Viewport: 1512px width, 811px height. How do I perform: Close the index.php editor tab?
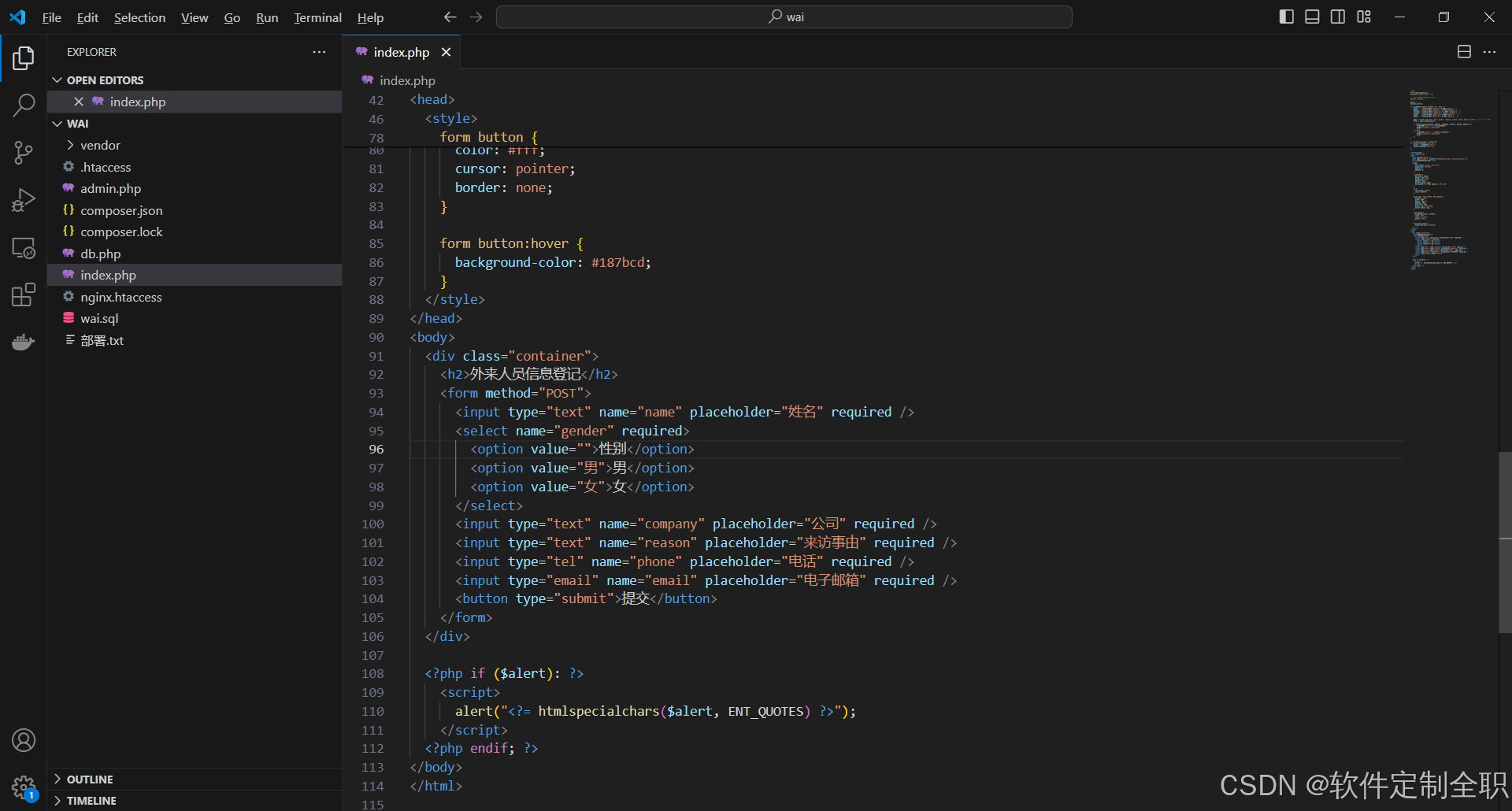coord(446,52)
